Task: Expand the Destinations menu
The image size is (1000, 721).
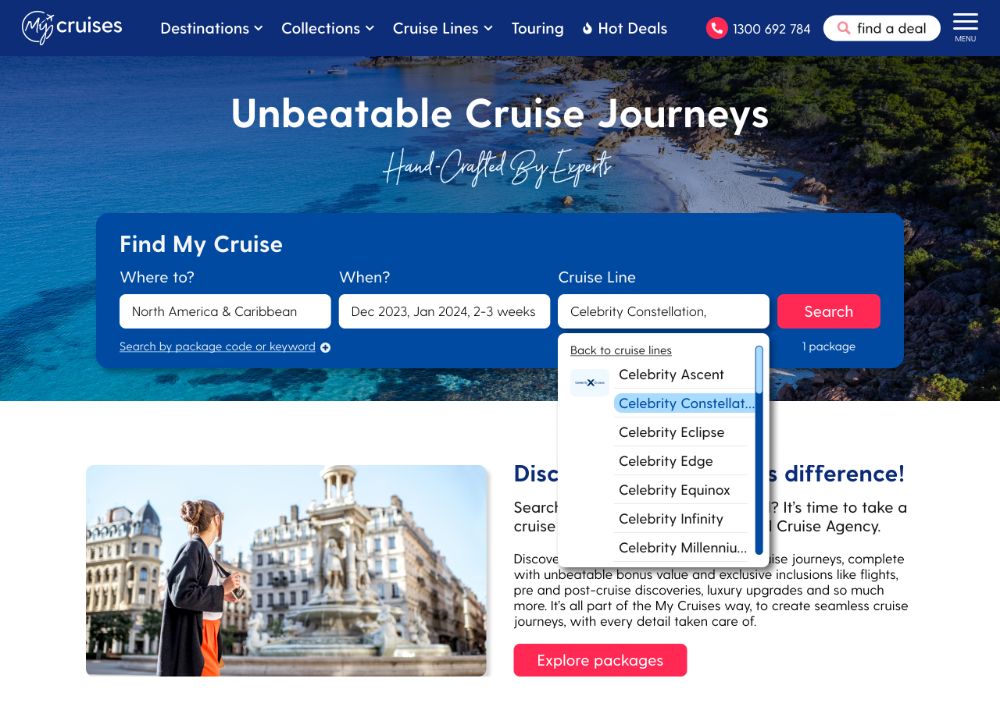Action: (x=211, y=28)
